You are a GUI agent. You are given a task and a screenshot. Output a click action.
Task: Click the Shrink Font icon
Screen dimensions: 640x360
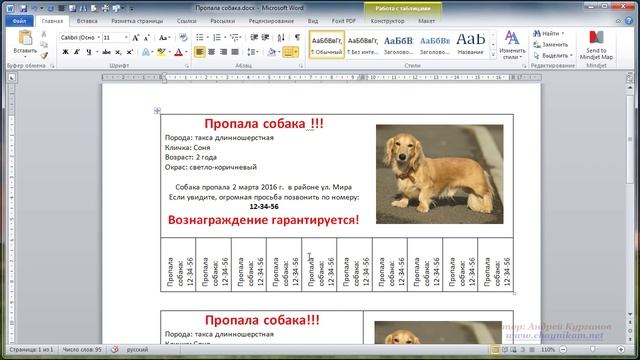point(147,38)
